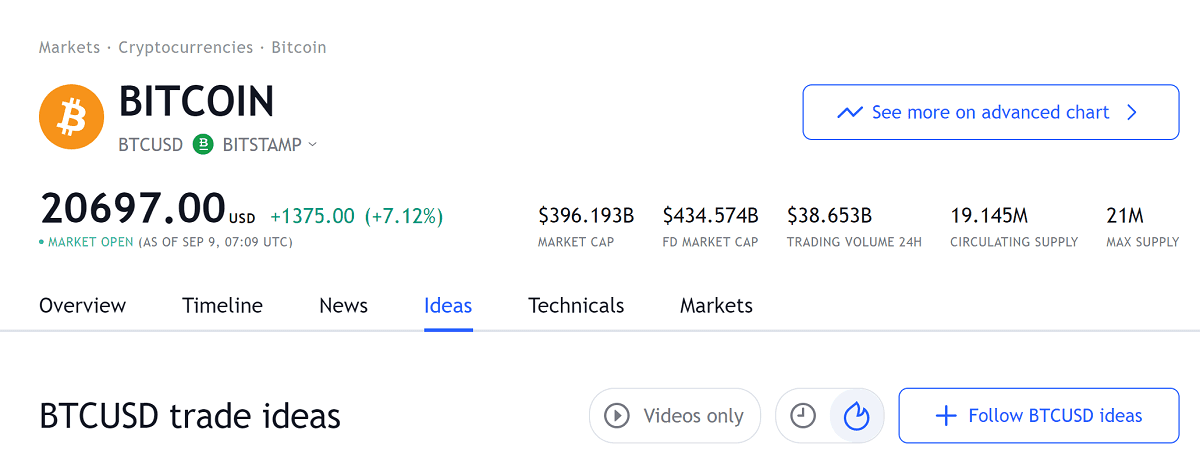Image resolution: width=1200 pixels, height=458 pixels.
Task: Open the Markets breadcrumb link
Action: (x=69, y=47)
